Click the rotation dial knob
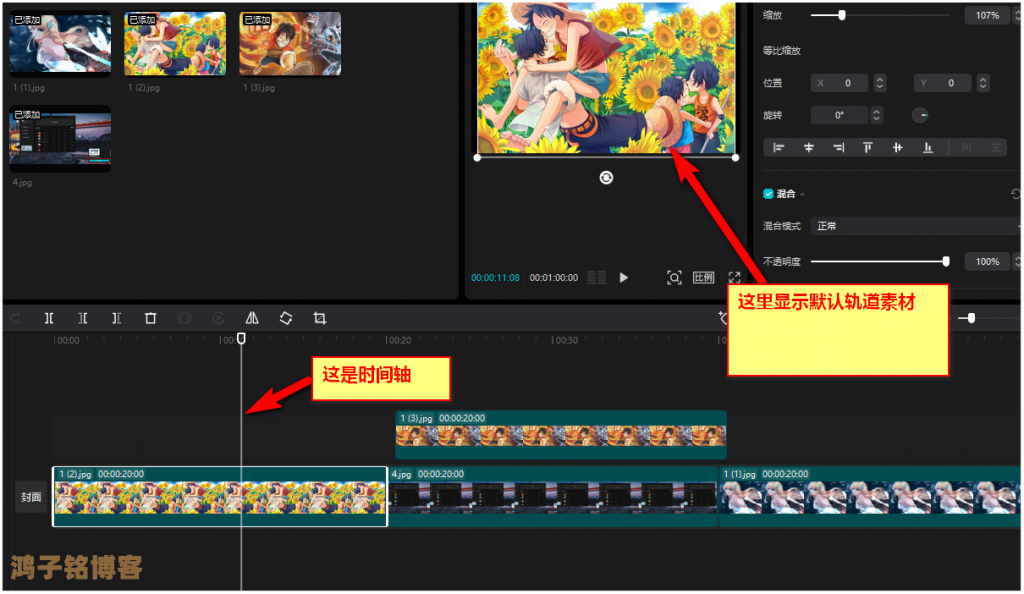 coord(920,115)
